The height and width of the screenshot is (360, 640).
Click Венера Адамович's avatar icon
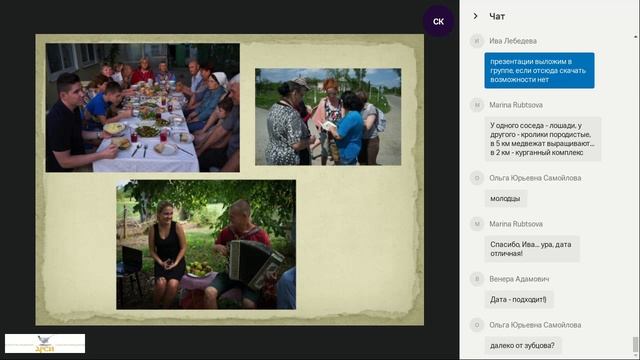tap(476, 279)
